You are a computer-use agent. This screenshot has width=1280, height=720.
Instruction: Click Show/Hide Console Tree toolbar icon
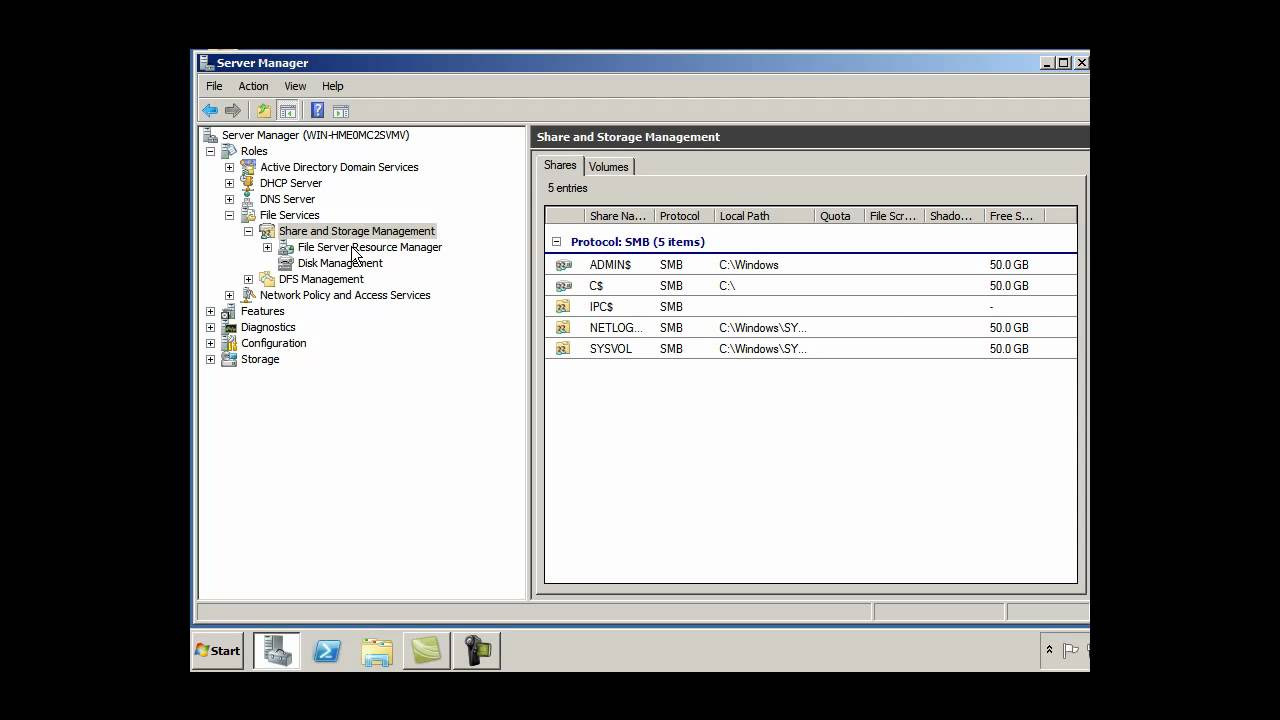(288, 111)
